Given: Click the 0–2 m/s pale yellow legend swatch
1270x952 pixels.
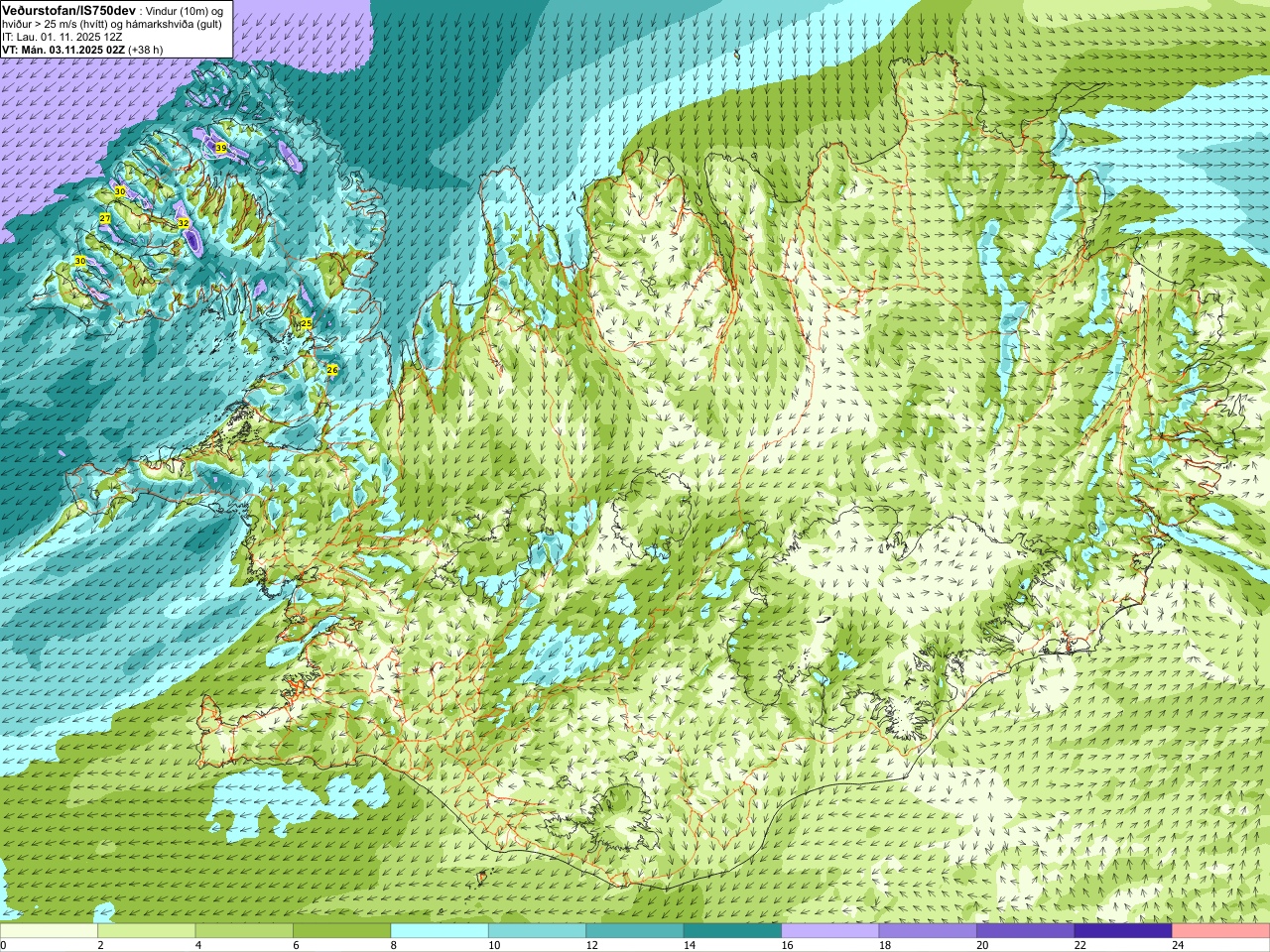Looking at the screenshot, I should click(x=49, y=931).
